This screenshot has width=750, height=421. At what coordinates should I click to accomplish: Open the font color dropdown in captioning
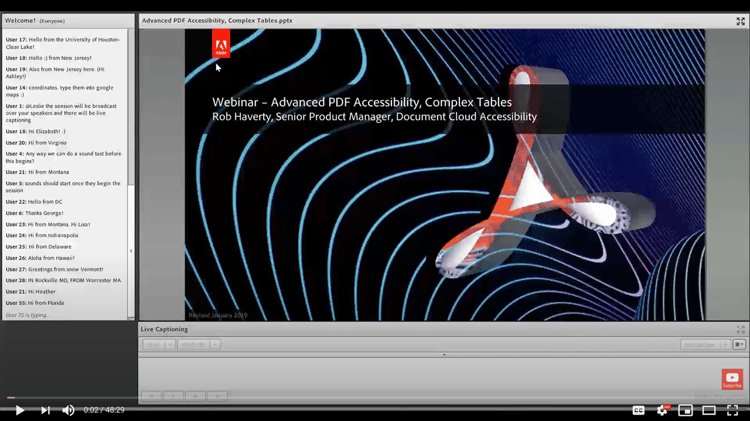click(199, 344)
